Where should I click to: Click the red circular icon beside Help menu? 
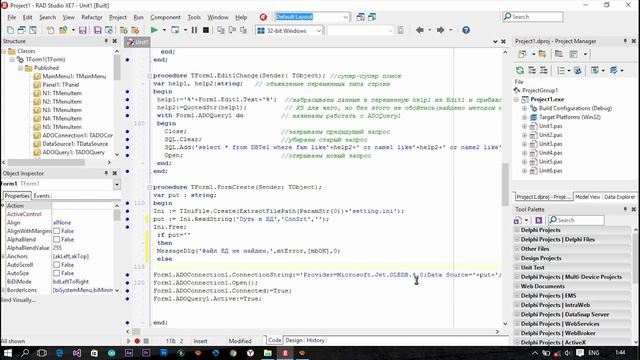click(x=263, y=17)
